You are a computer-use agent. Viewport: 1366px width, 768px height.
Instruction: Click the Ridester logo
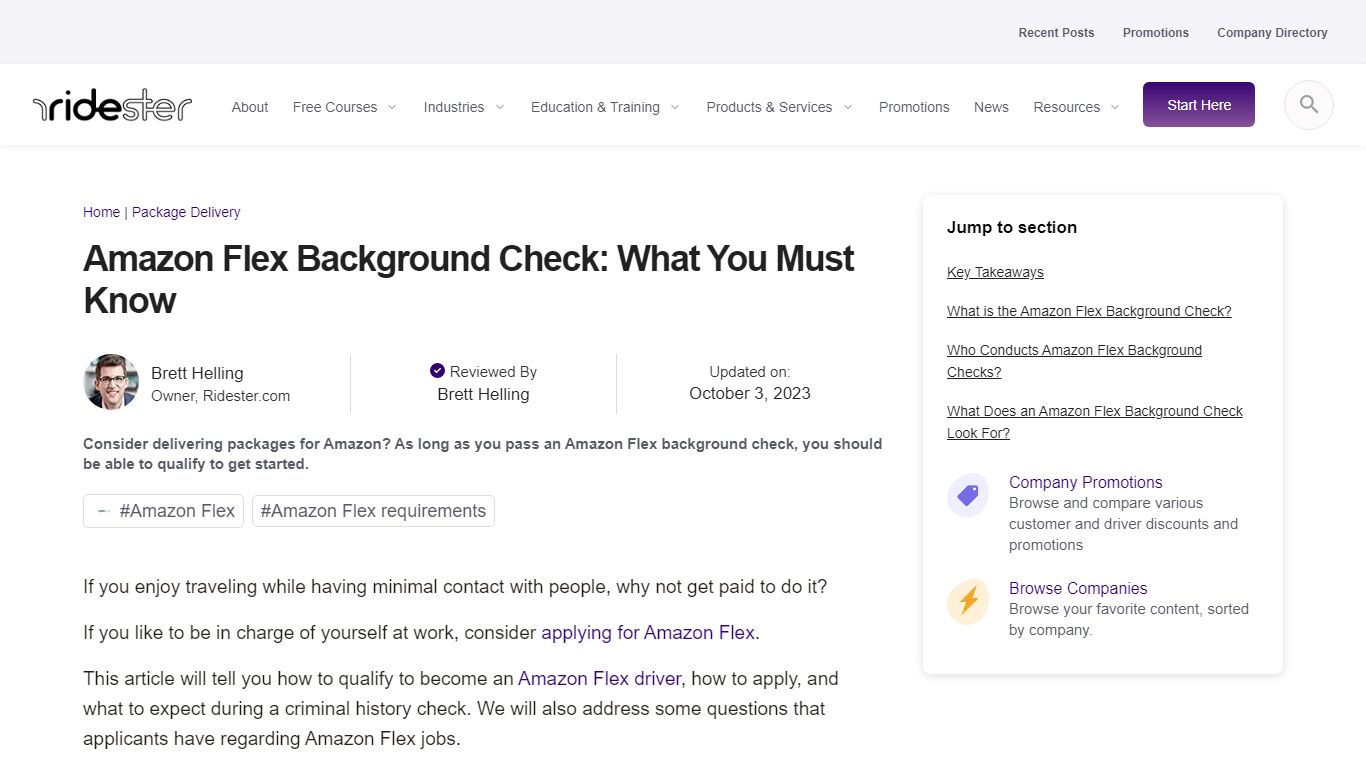click(112, 105)
